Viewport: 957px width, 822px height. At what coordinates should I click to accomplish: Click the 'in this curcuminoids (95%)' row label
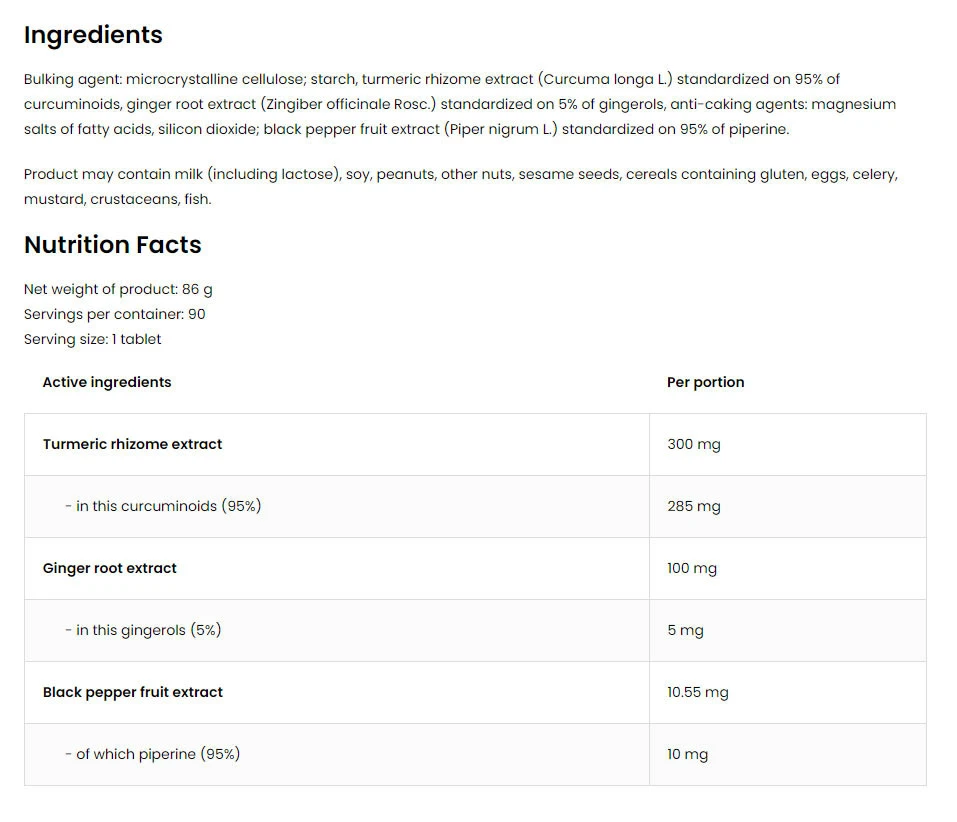coord(162,506)
